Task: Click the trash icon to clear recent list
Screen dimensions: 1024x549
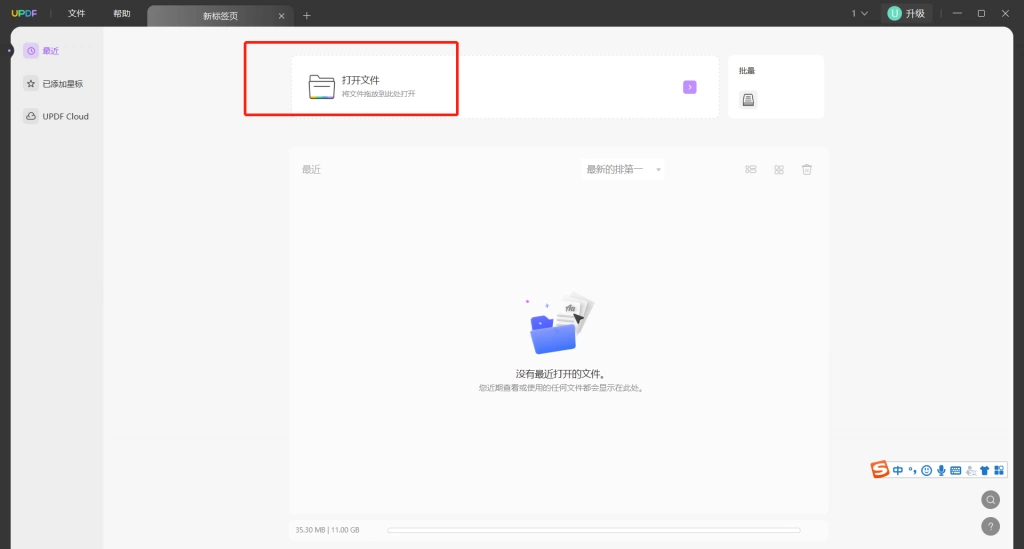Action: pyautogui.click(x=807, y=170)
